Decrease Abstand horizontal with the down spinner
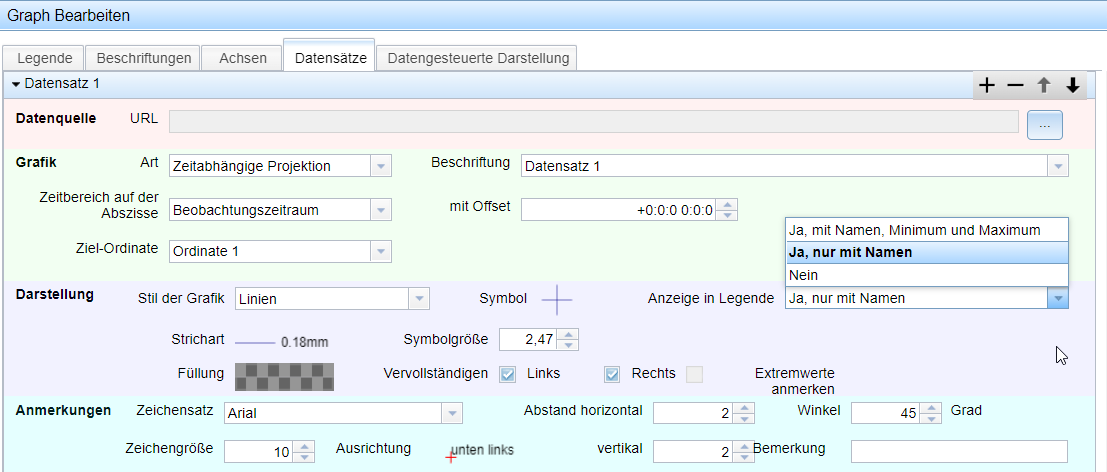 [x=744, y=418]
